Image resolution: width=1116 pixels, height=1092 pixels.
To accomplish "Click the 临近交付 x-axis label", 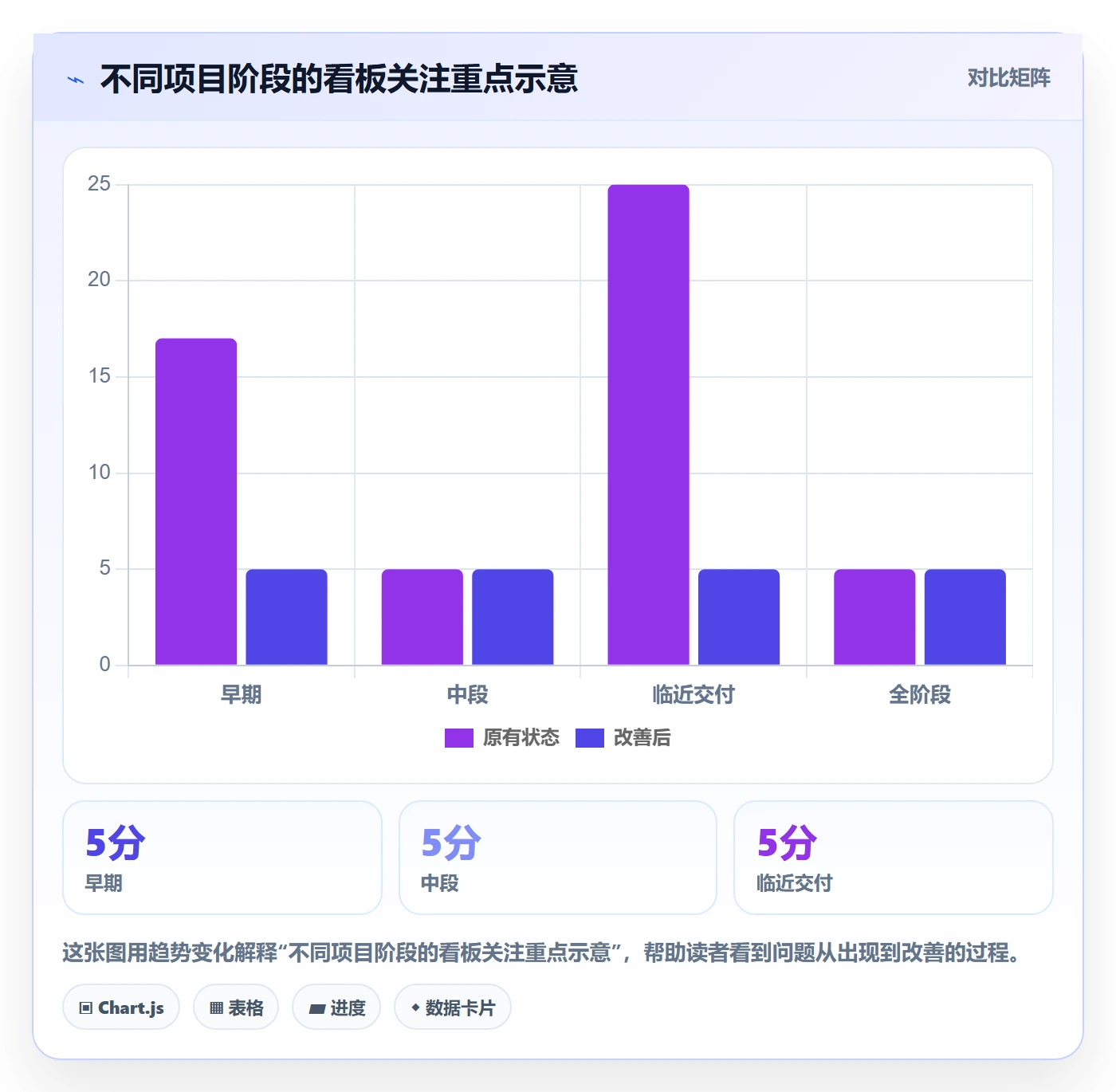I will click(694, 695).
